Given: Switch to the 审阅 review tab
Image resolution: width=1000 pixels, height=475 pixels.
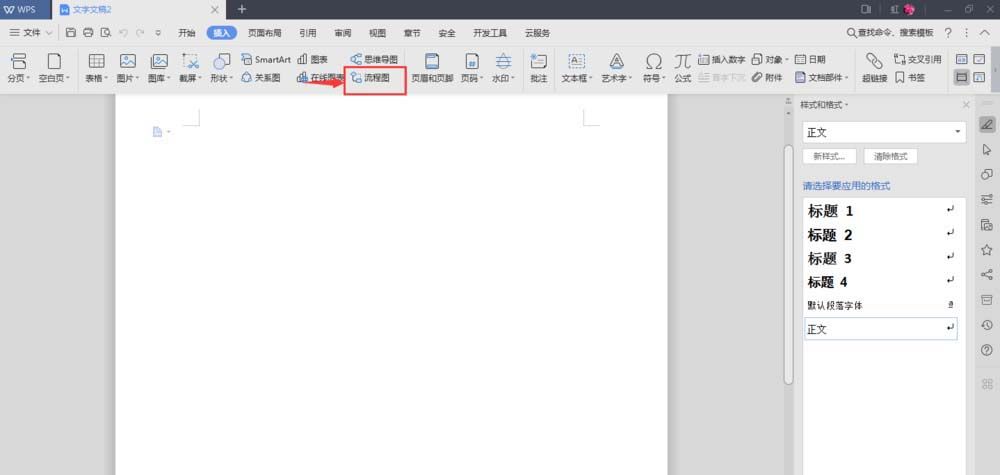Looking at the screenshot, I should [342, 33].
